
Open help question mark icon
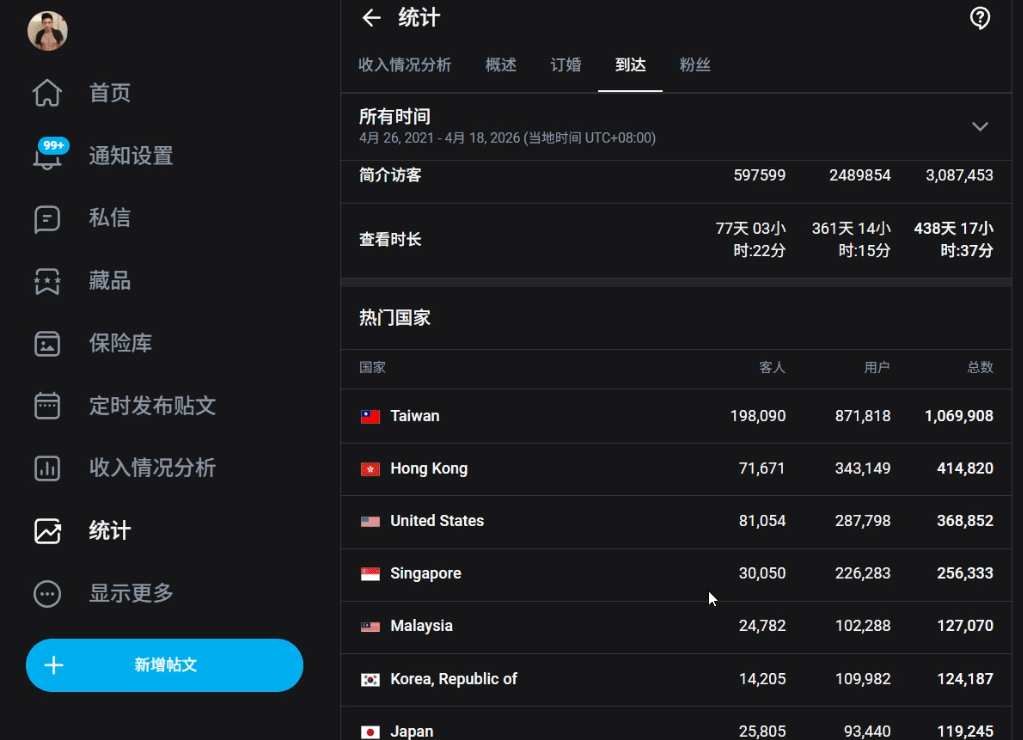[980, 18]
